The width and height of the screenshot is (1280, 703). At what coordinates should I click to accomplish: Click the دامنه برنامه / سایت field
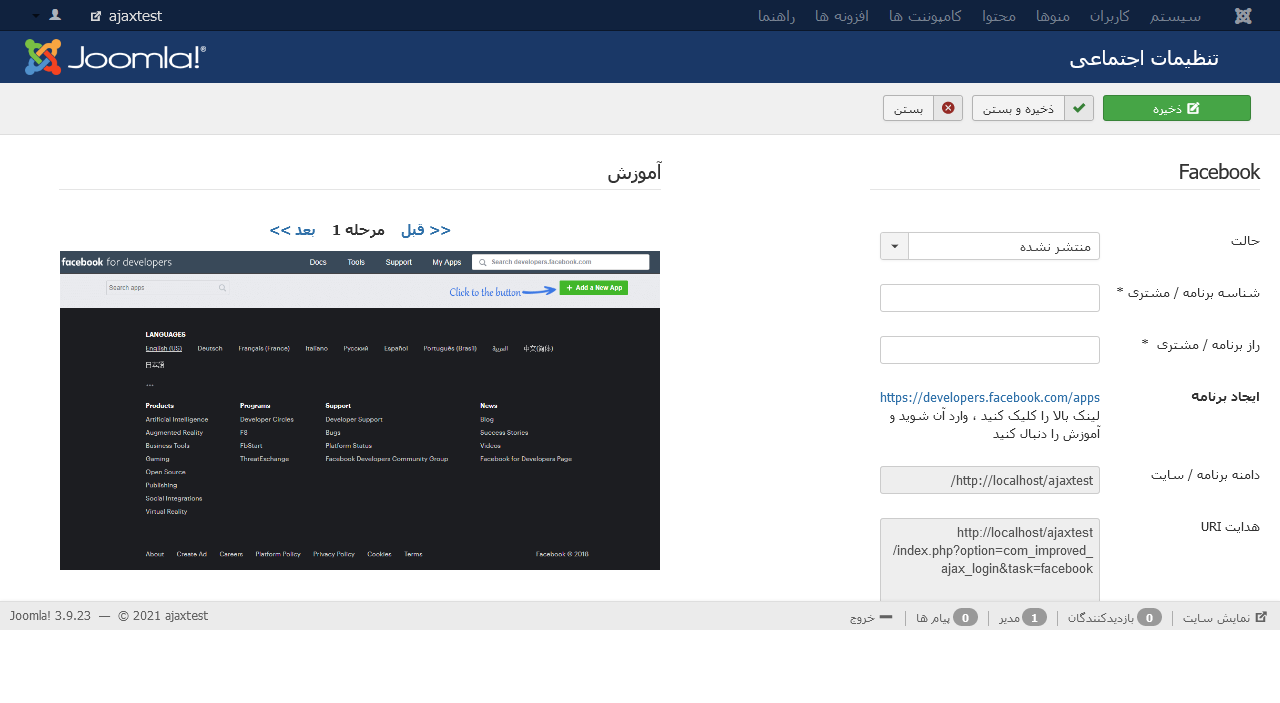(990, 480)
